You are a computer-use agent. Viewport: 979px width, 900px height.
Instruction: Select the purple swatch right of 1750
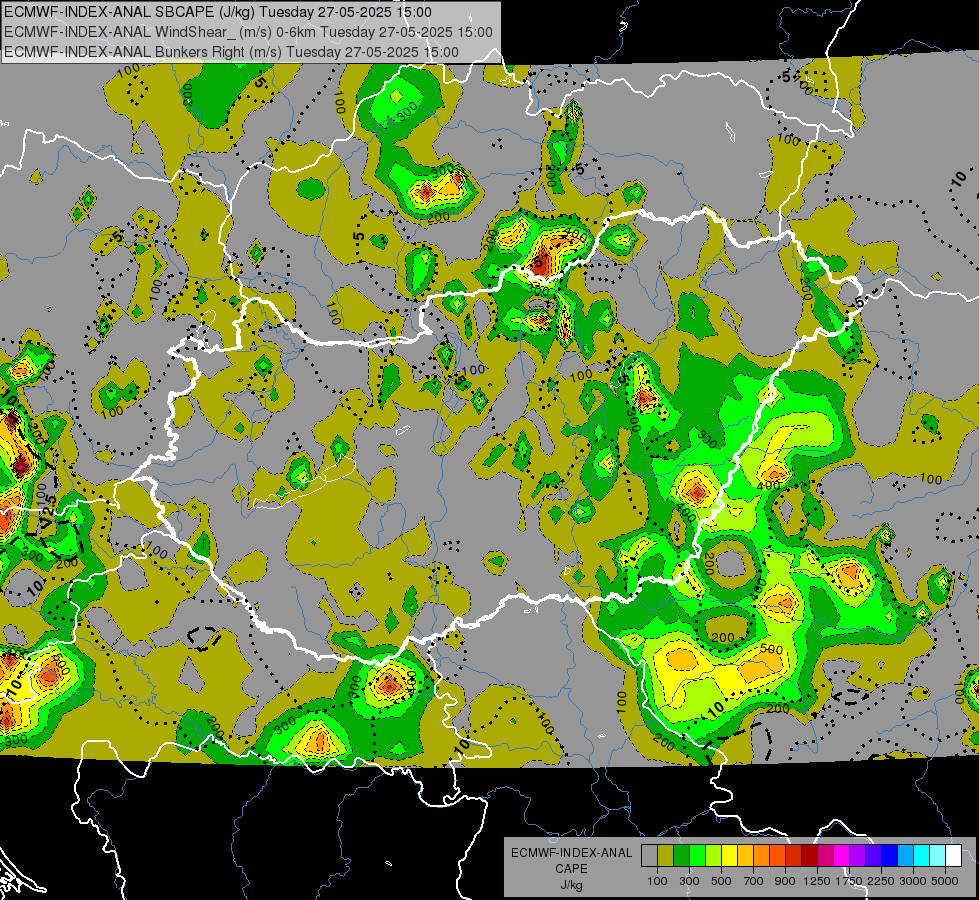click(858, 856)
